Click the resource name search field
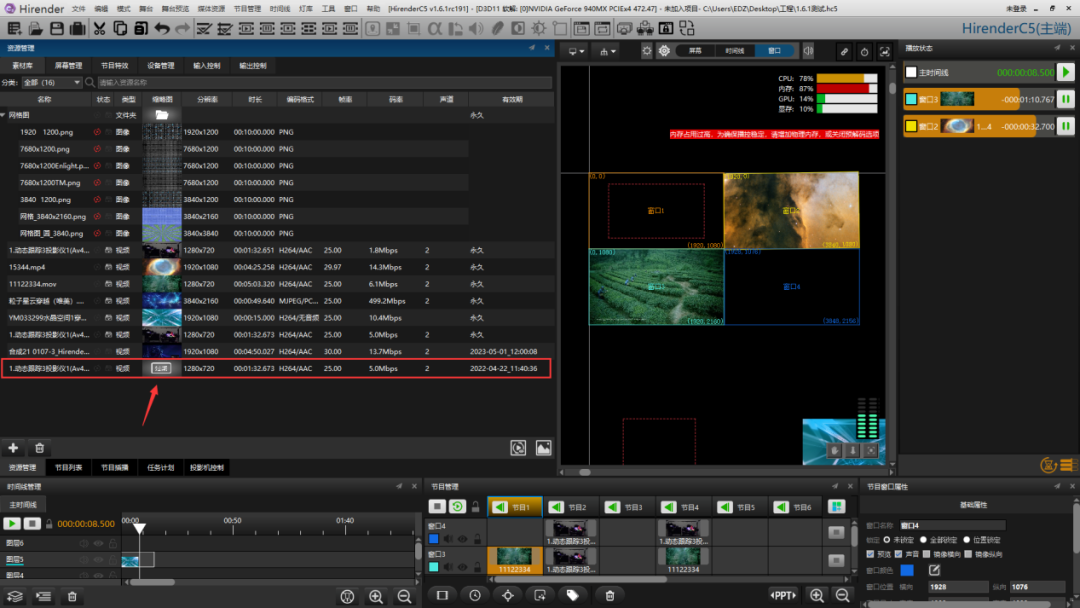 324,83
